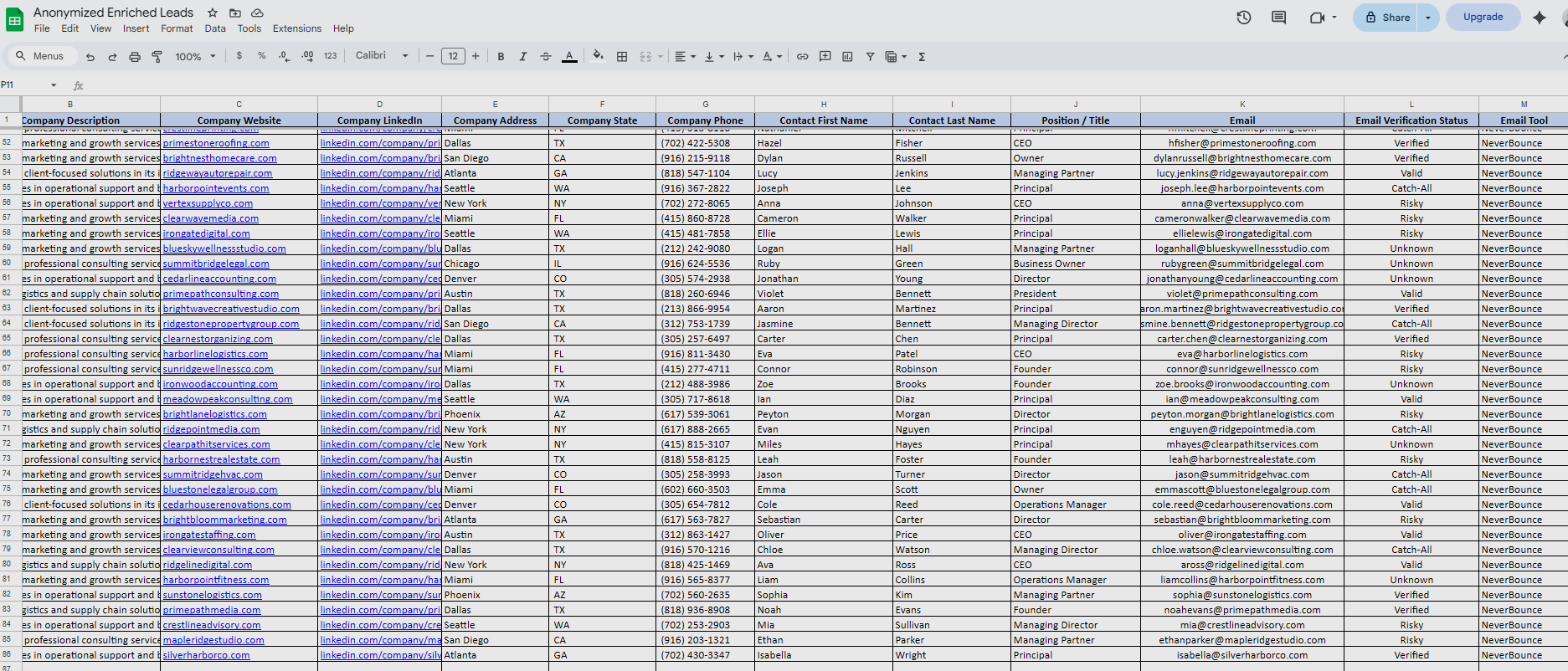
Task: Click the merge cells icon
Action: click(645, 57)
